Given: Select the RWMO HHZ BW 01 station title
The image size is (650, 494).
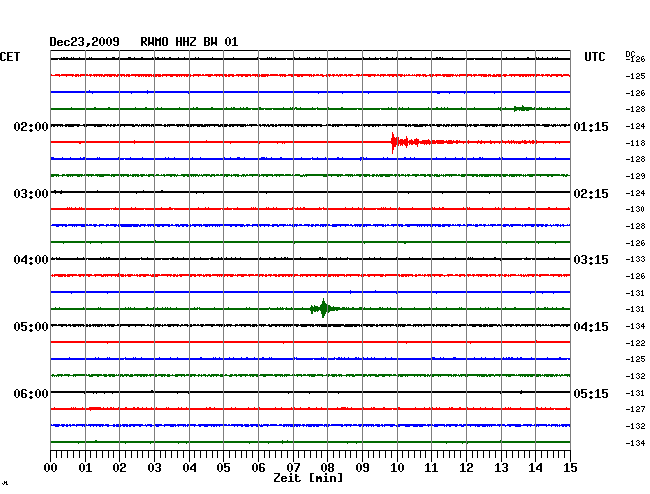Looking at the screenshot, I should point(189,42).
